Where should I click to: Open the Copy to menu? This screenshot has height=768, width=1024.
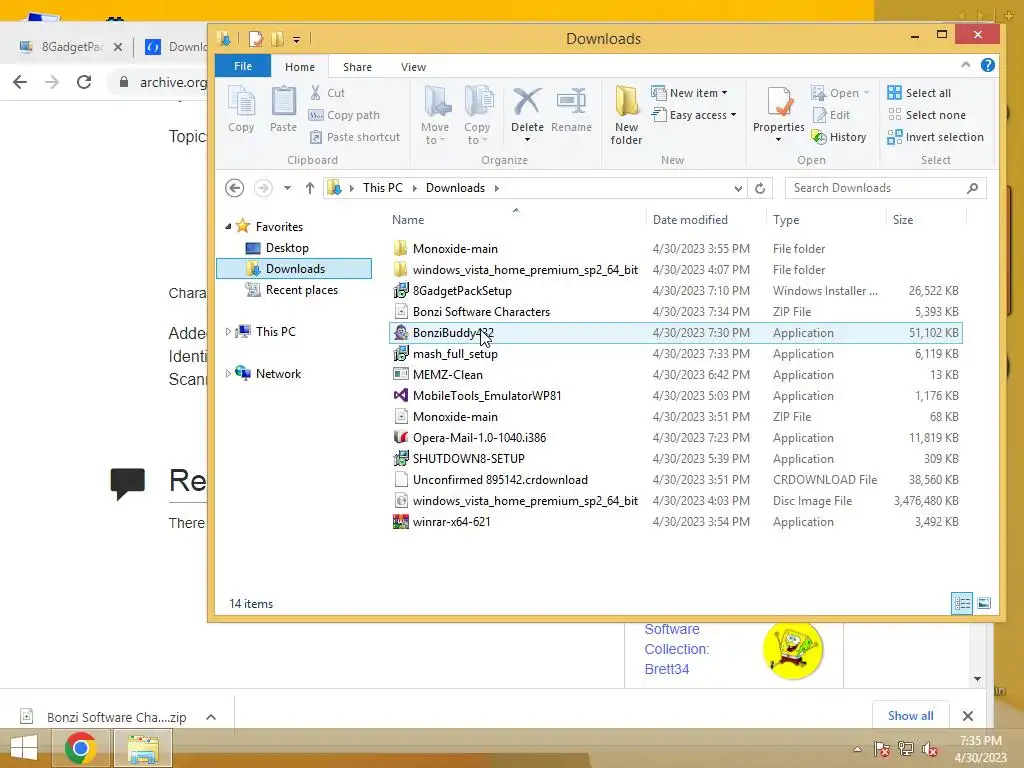click(x=477, y=116)
